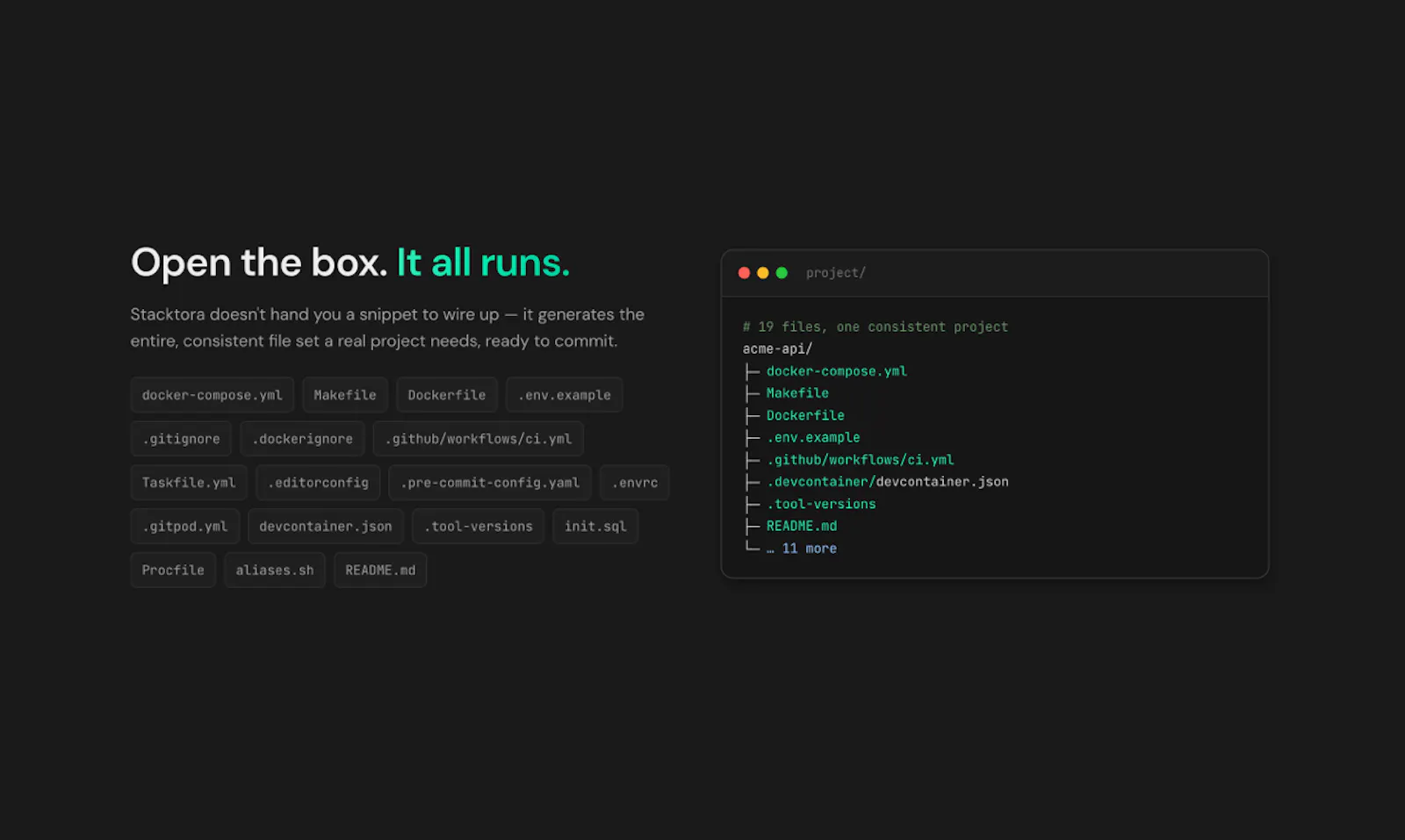Viewport: 1405px width, 840px height.
Task: Click the project/ window title
Action: pos(836,273)
